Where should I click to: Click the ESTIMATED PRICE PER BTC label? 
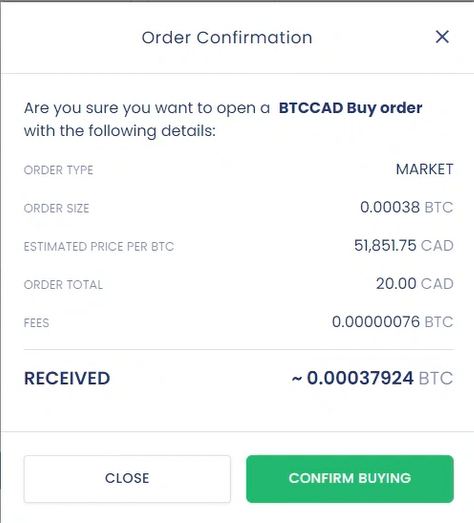click(x=99, y=247)
